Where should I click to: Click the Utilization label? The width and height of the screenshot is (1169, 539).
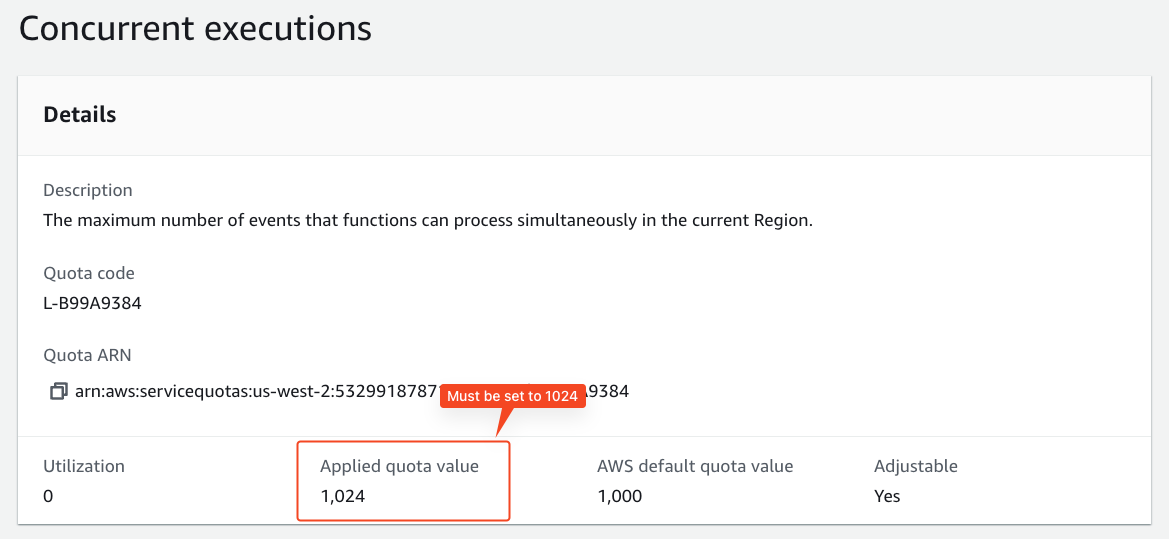pos(84,467)
